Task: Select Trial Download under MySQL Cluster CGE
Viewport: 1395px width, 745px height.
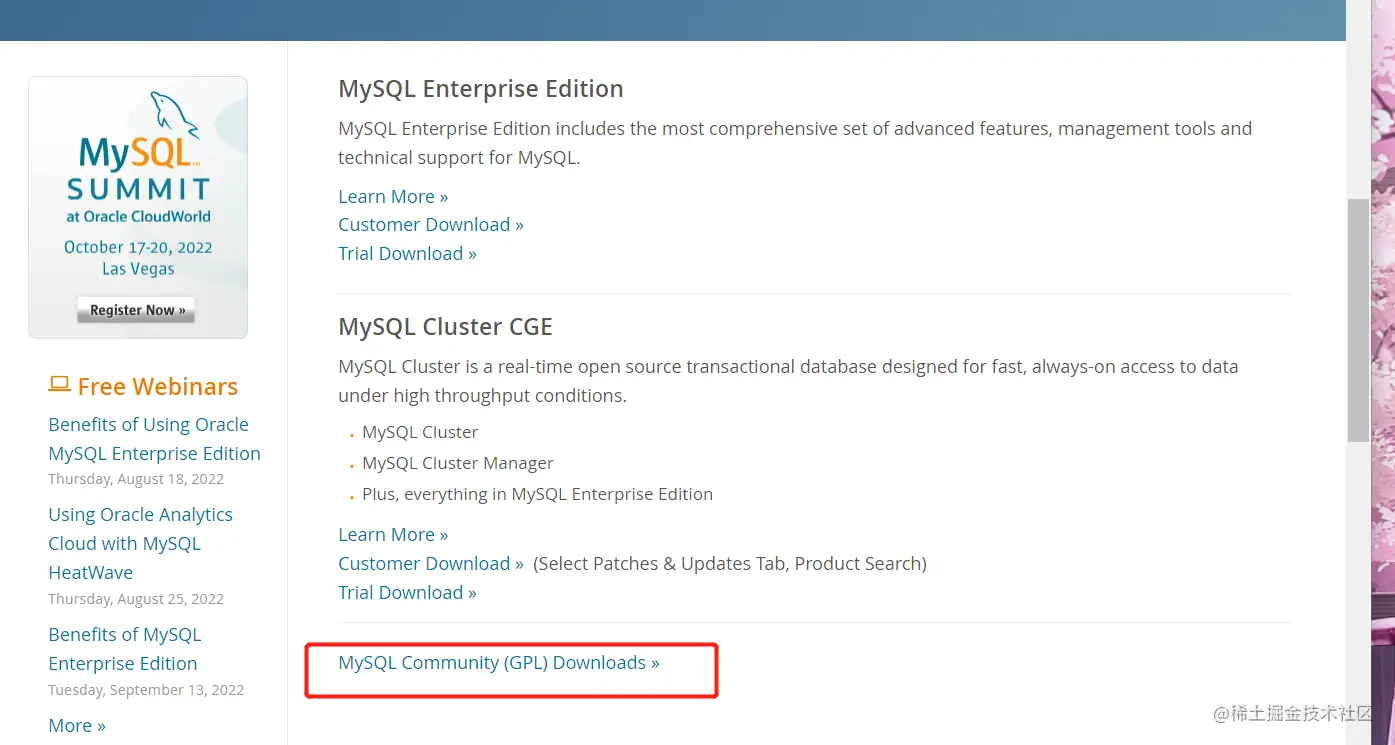Action: point(407,593)
